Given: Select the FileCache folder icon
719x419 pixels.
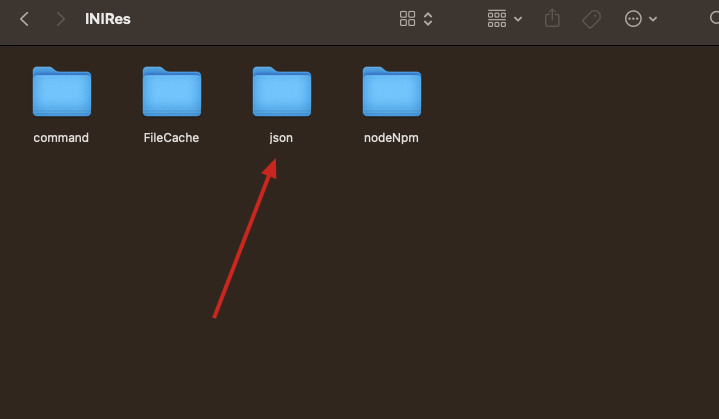Looking at the screenshot, I should click(x=172, y=92).
